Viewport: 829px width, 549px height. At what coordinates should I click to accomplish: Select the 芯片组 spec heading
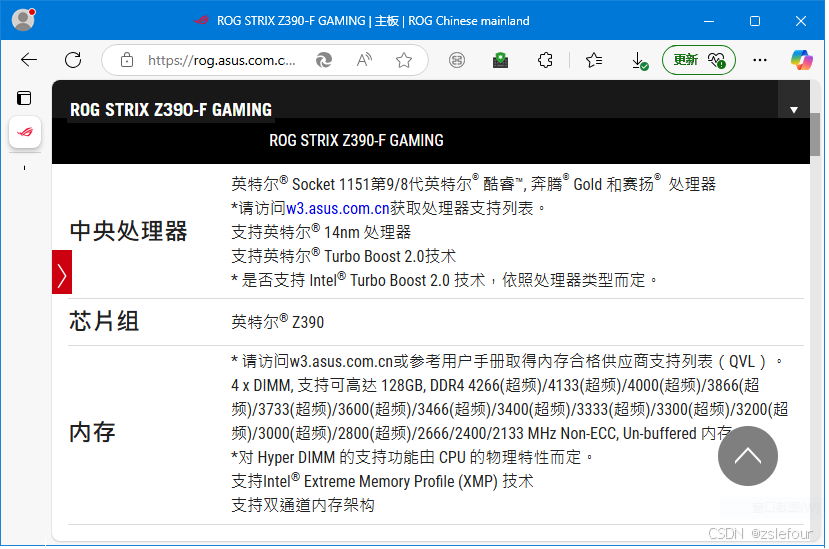104,321
